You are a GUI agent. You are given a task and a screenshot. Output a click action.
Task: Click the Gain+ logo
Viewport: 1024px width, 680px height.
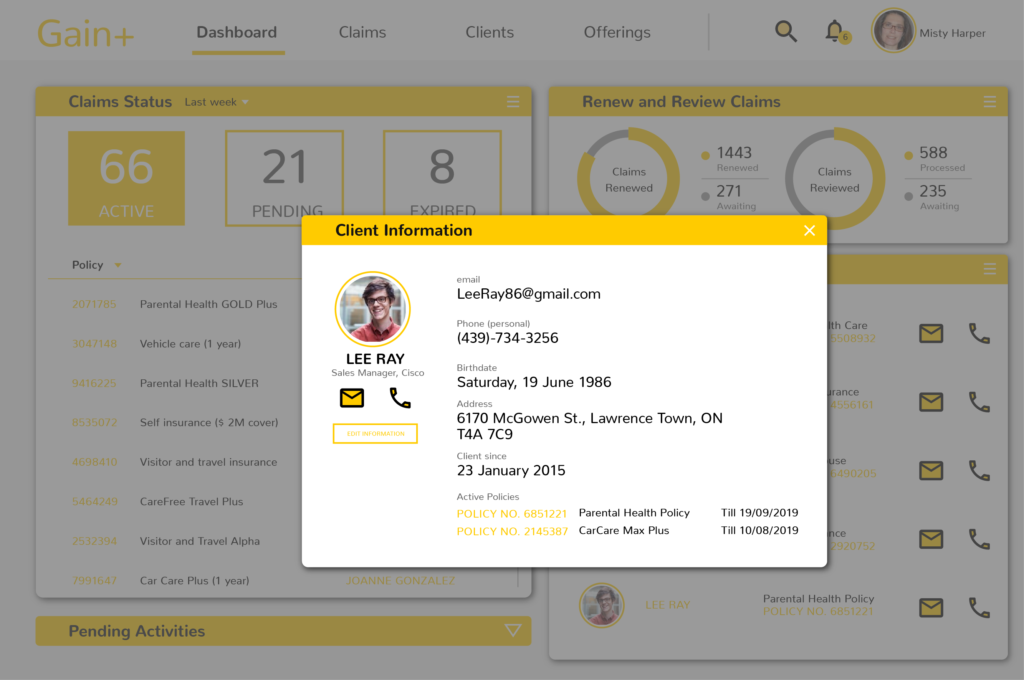[x=85, y=33]
